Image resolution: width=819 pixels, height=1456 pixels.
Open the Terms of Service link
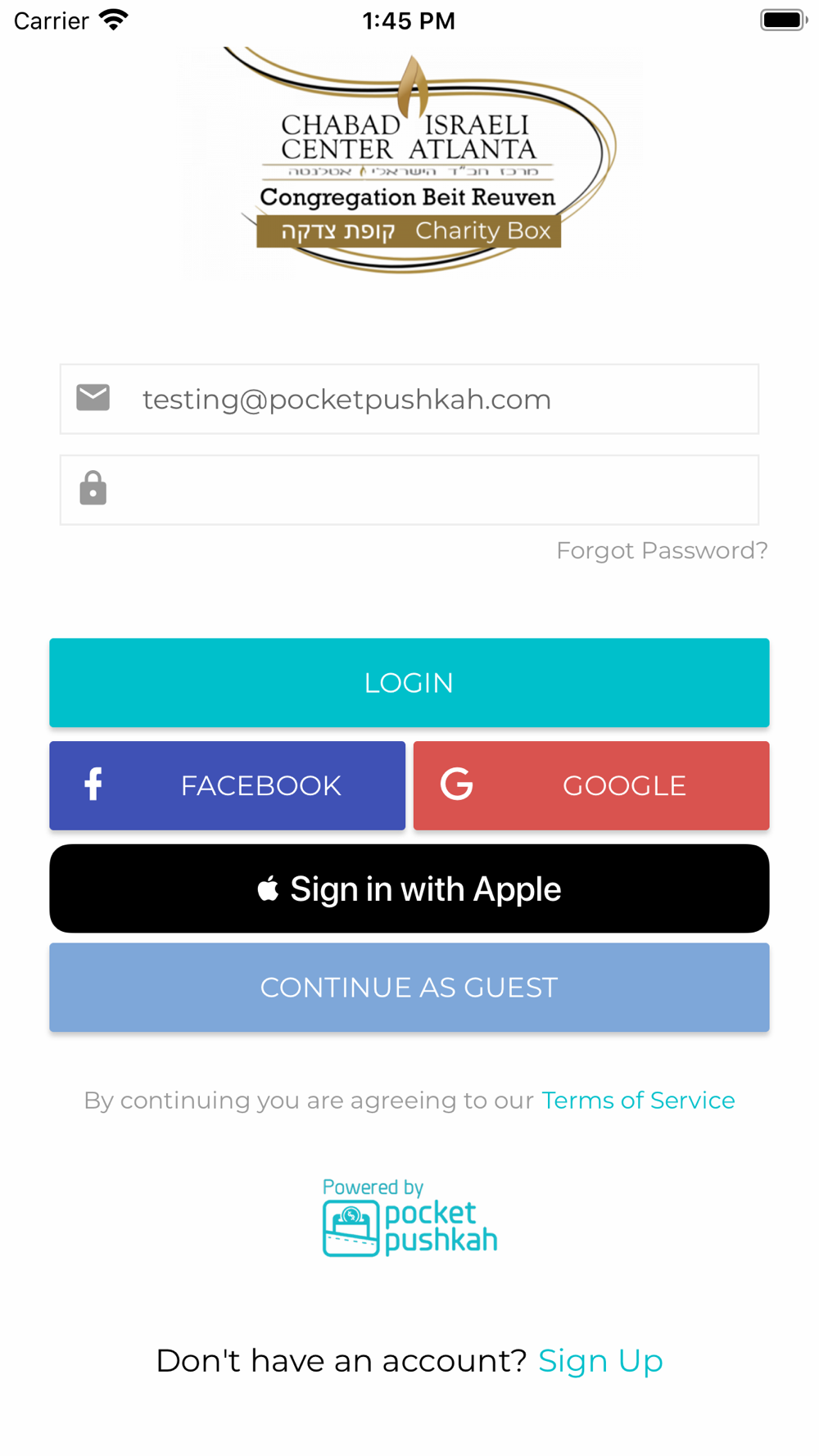click(638, 1100)
